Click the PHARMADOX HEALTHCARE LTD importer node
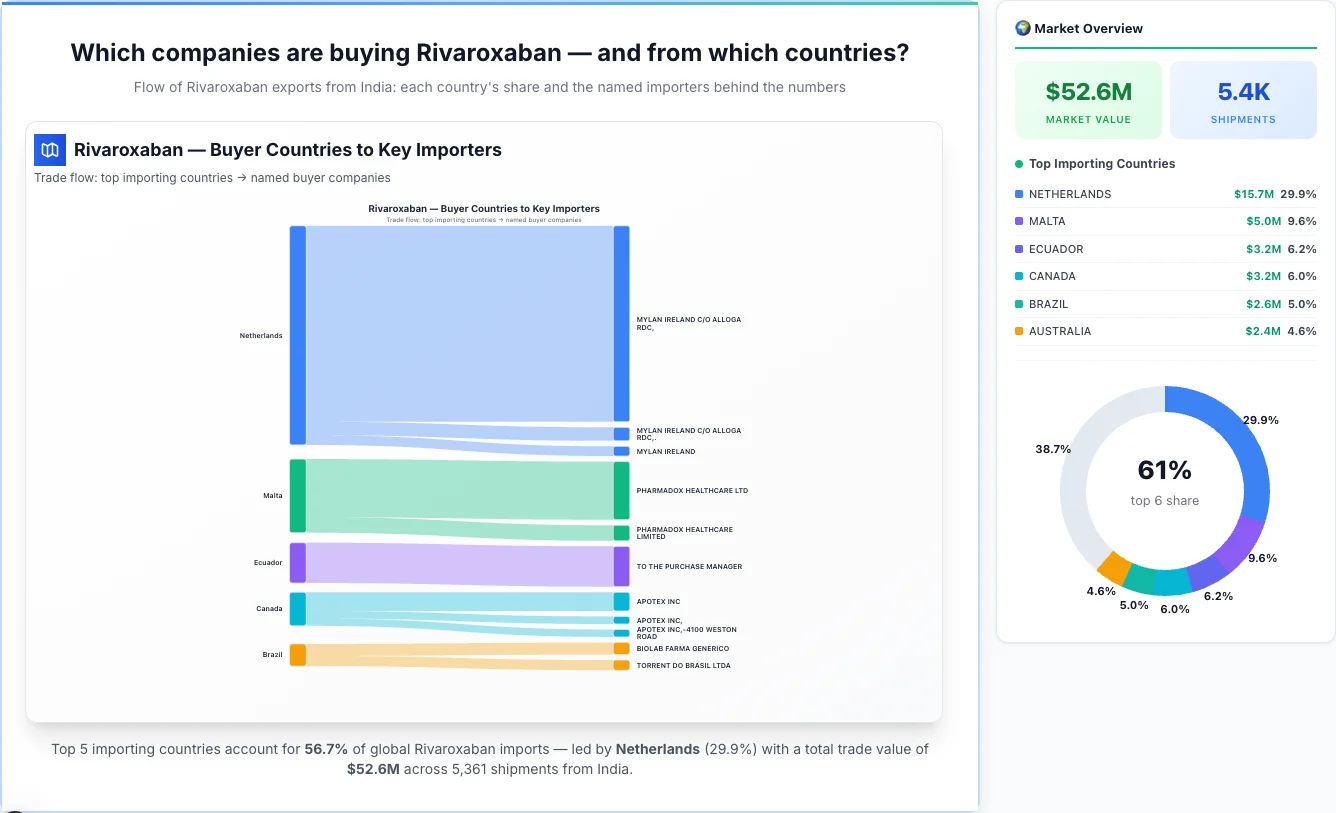1336x813 pixels. click(x=623, y=490)
